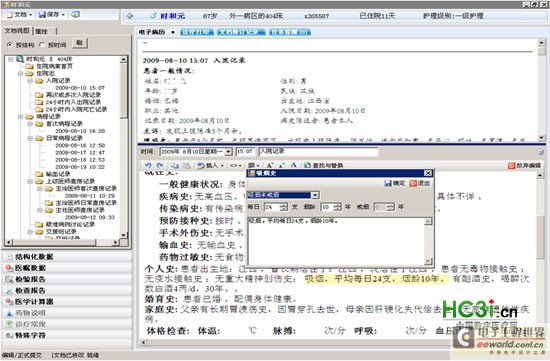Switch to the 属性 tab
The width and height of the screenshot is (550, 361).
41,31
